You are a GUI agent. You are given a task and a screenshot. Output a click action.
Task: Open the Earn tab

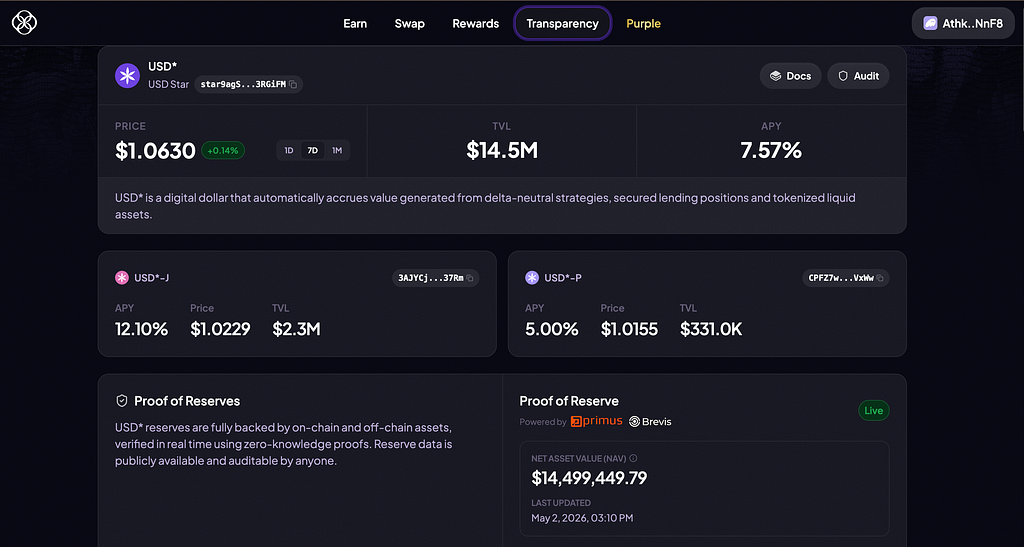[355, 23]
